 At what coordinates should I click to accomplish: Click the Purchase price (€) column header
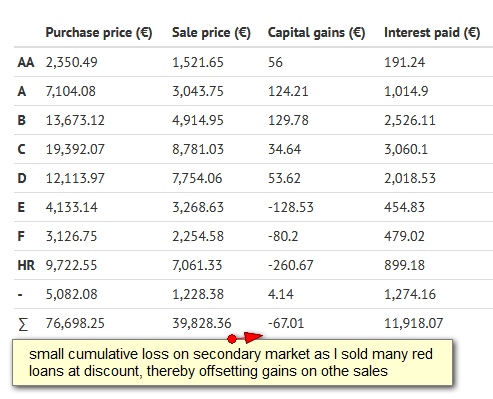click(99, 33)
